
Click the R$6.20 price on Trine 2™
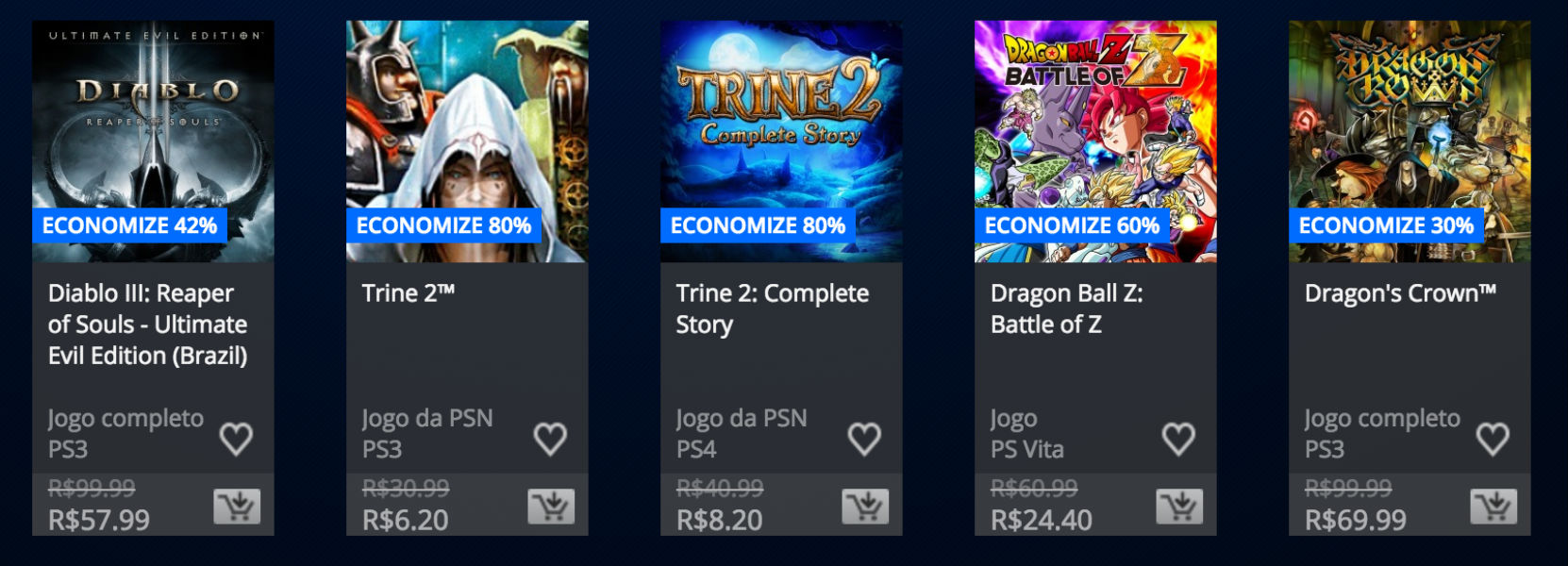click(x=406, y=520)
